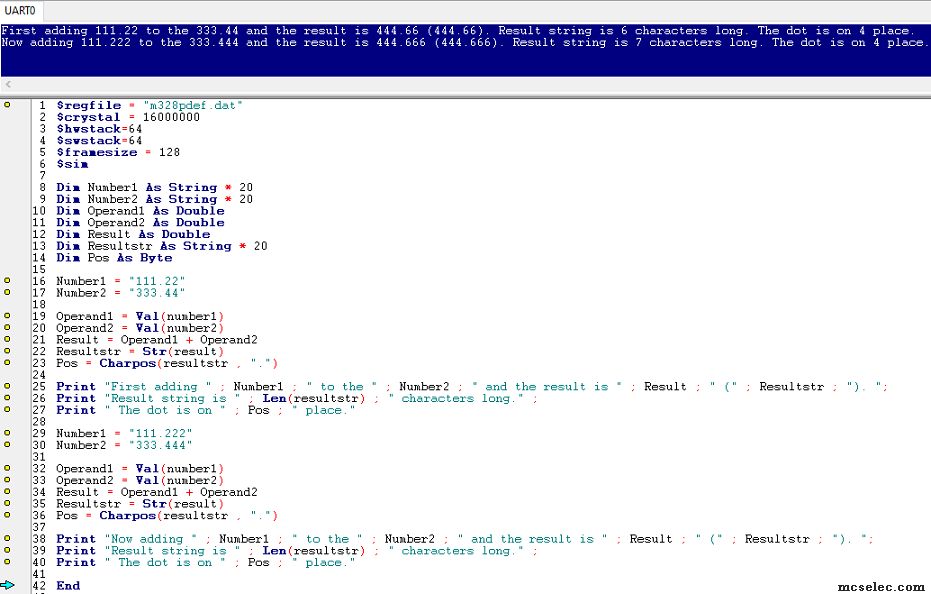Click the Dim Resultstr As String * 20 line
This screenshot has width=931, height=594.
162,246
